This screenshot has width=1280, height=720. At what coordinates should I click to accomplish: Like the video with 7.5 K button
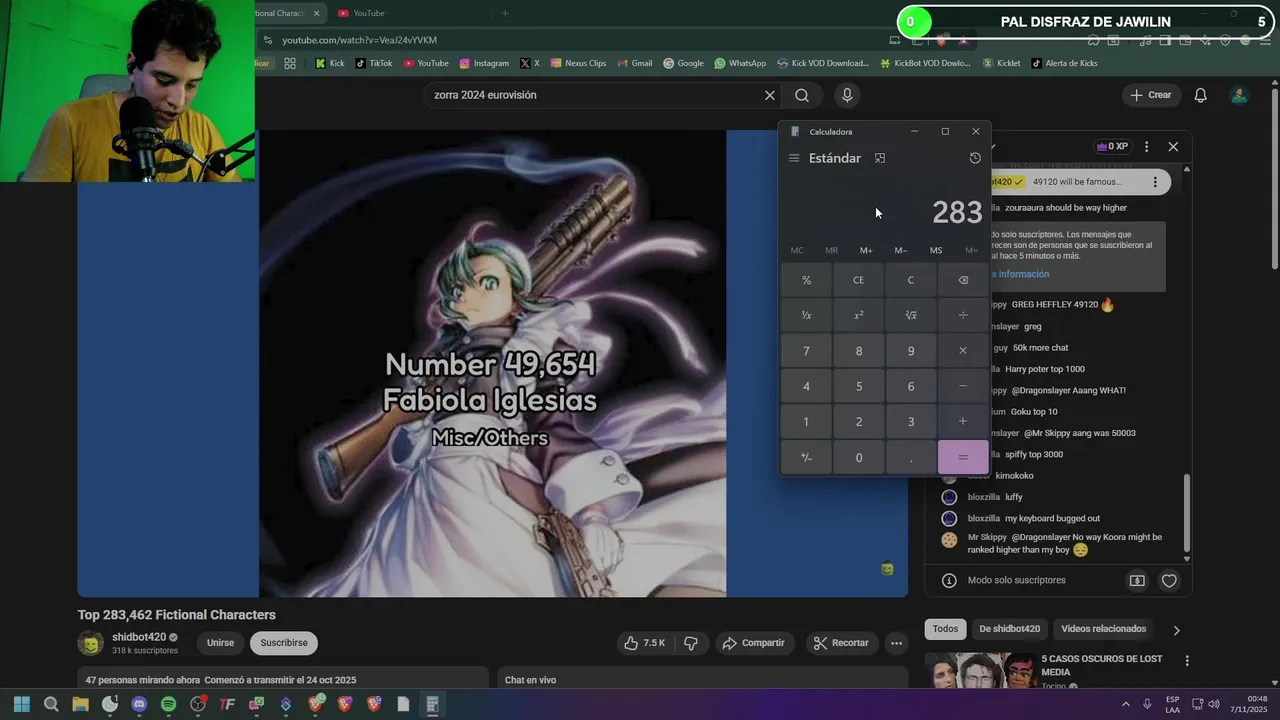pos(644,643)
